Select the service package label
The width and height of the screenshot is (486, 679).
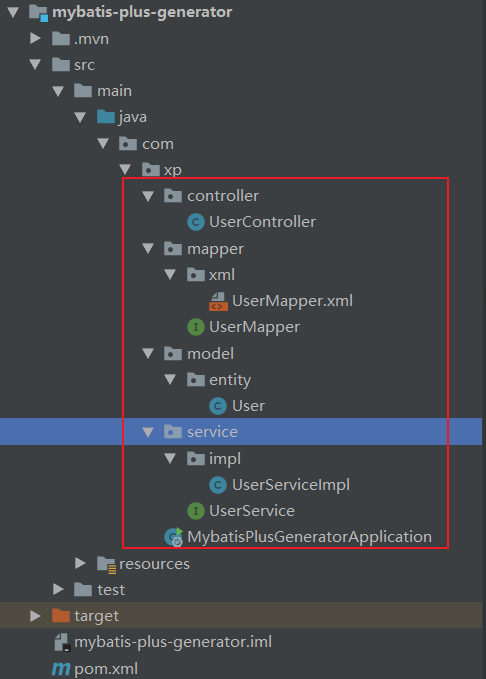click(212, 432)
